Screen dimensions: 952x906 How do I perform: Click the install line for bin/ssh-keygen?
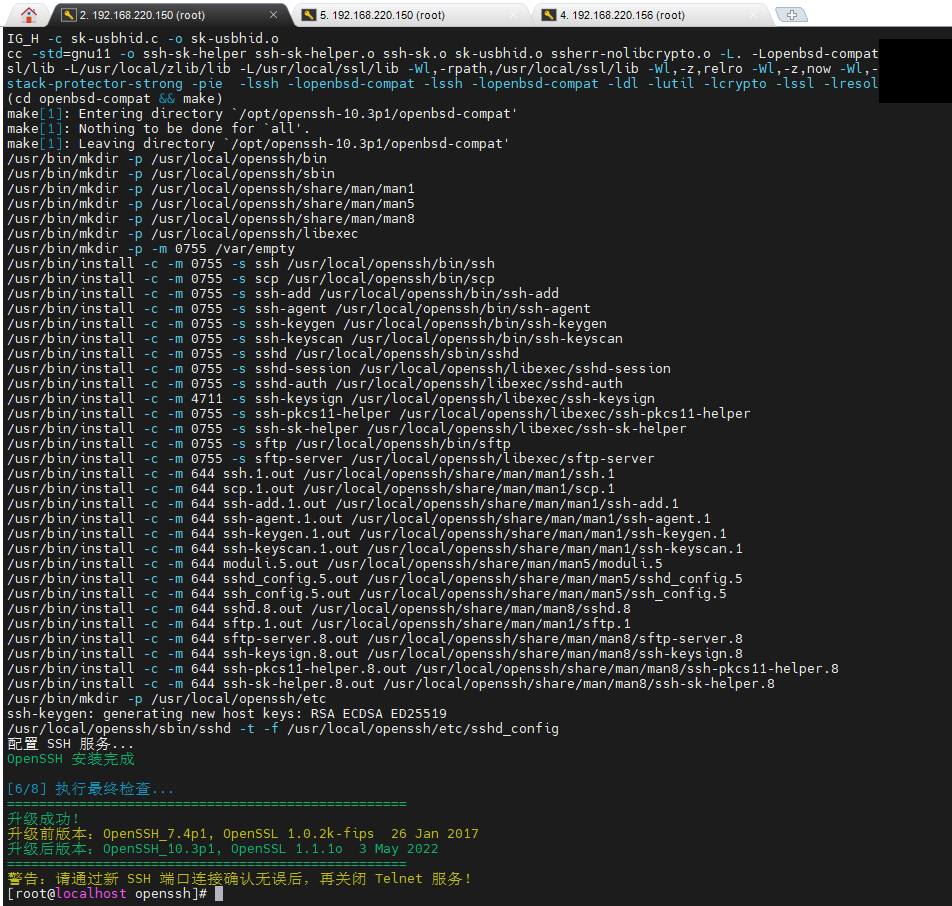click(307, 324)
